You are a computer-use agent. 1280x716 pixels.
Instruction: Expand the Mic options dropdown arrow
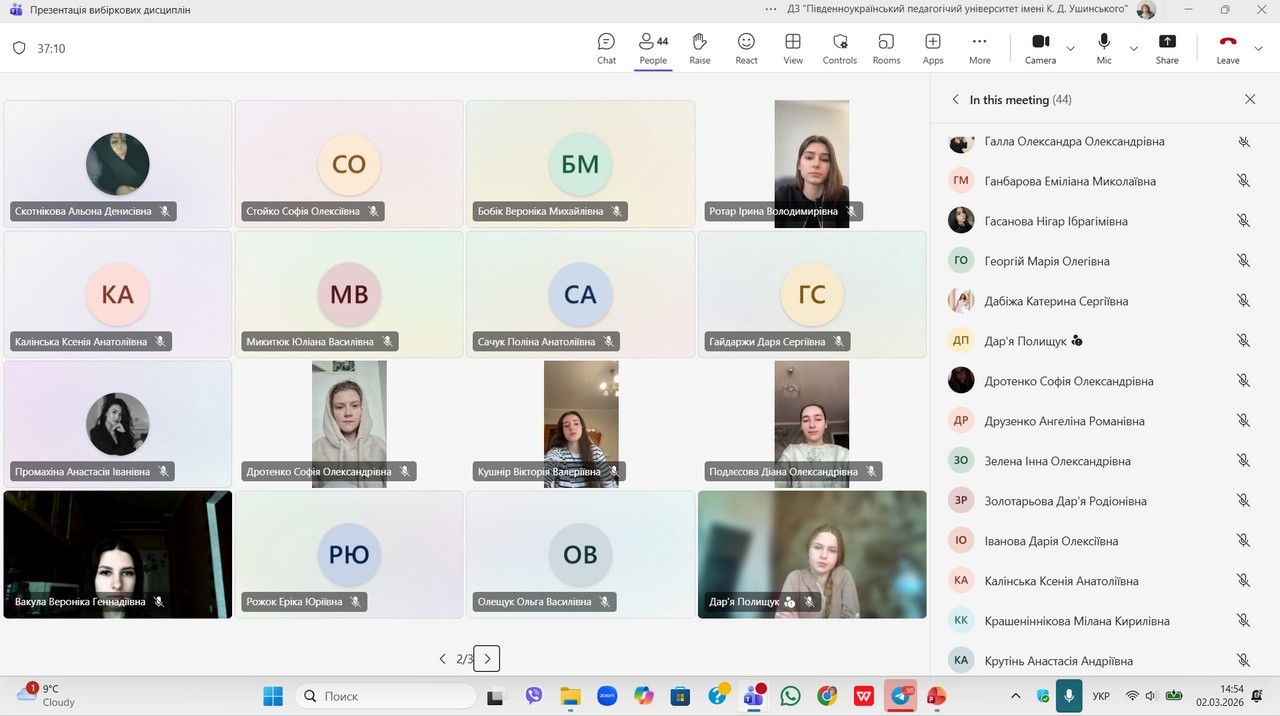click(x=1134, y=48)
